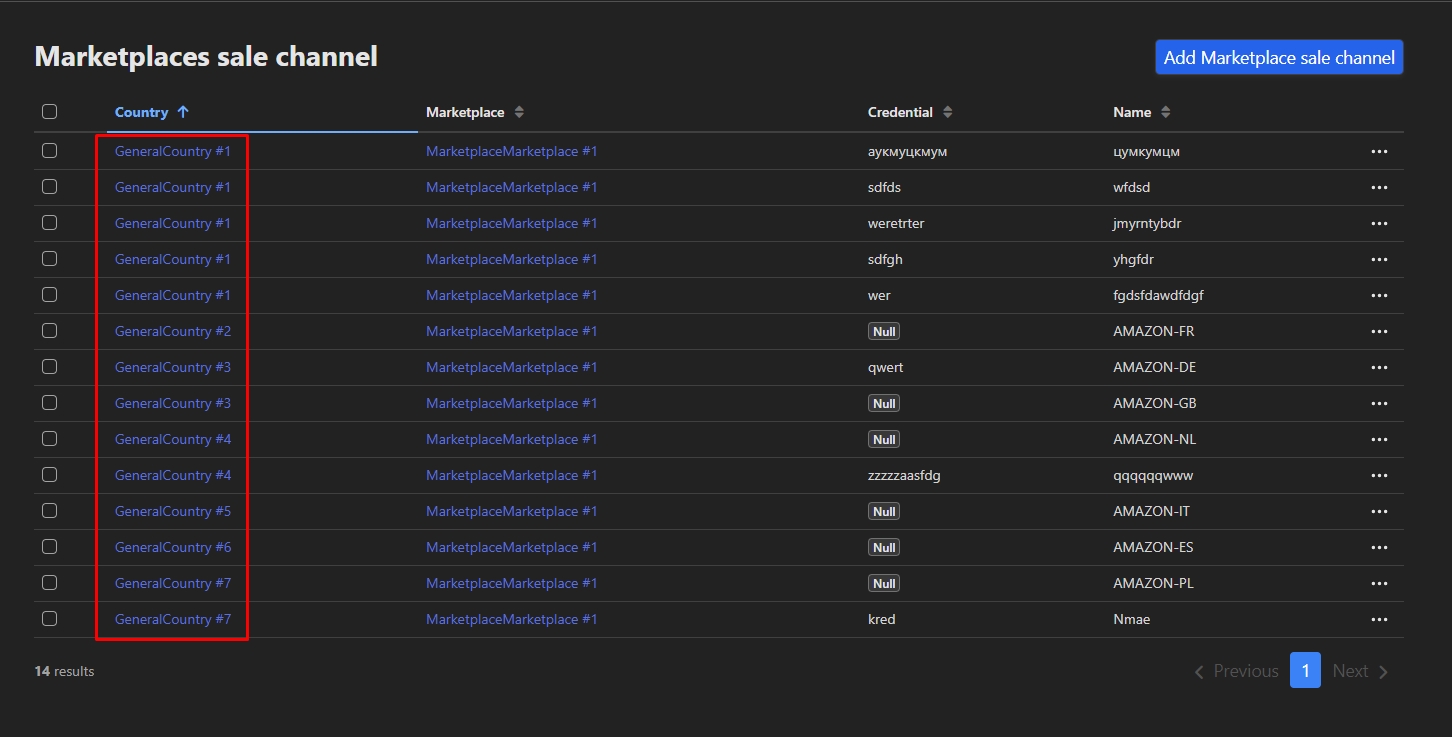Open MarketplaceMarketplace #1 in the AMAZON-ES row
Viewport: 1452px width, 737px height.
(511, 547)
